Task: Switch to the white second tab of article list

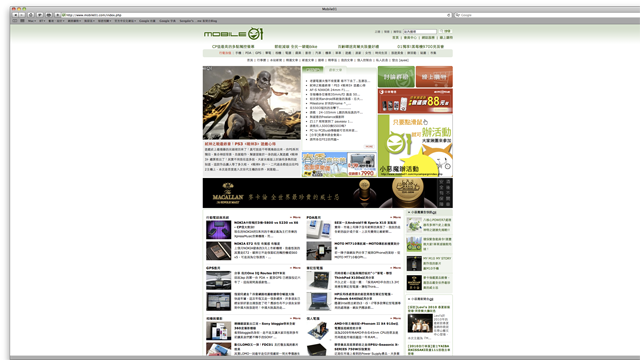Action: pyautogui.click(x=336, y=70)
